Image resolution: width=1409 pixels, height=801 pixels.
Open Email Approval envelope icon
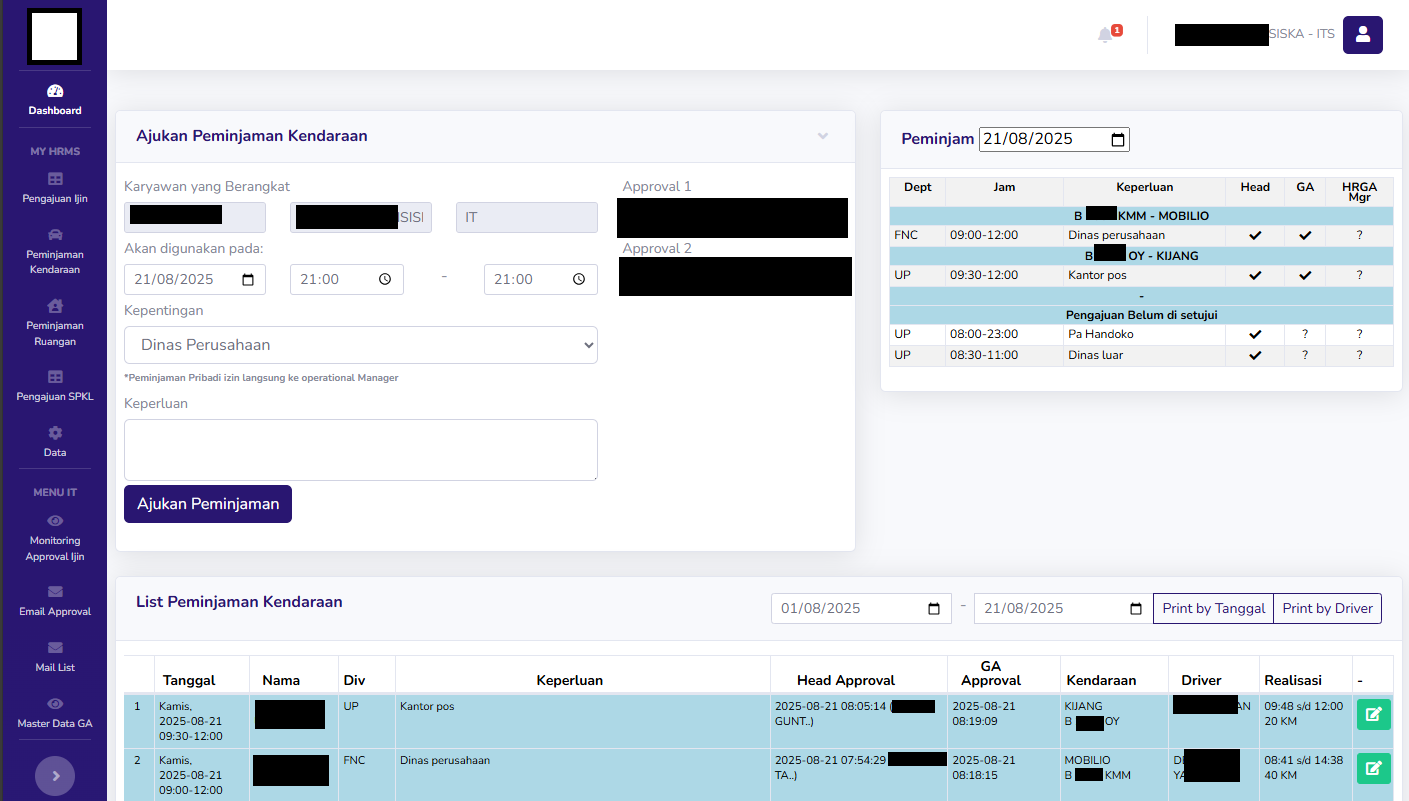point(55,592)
